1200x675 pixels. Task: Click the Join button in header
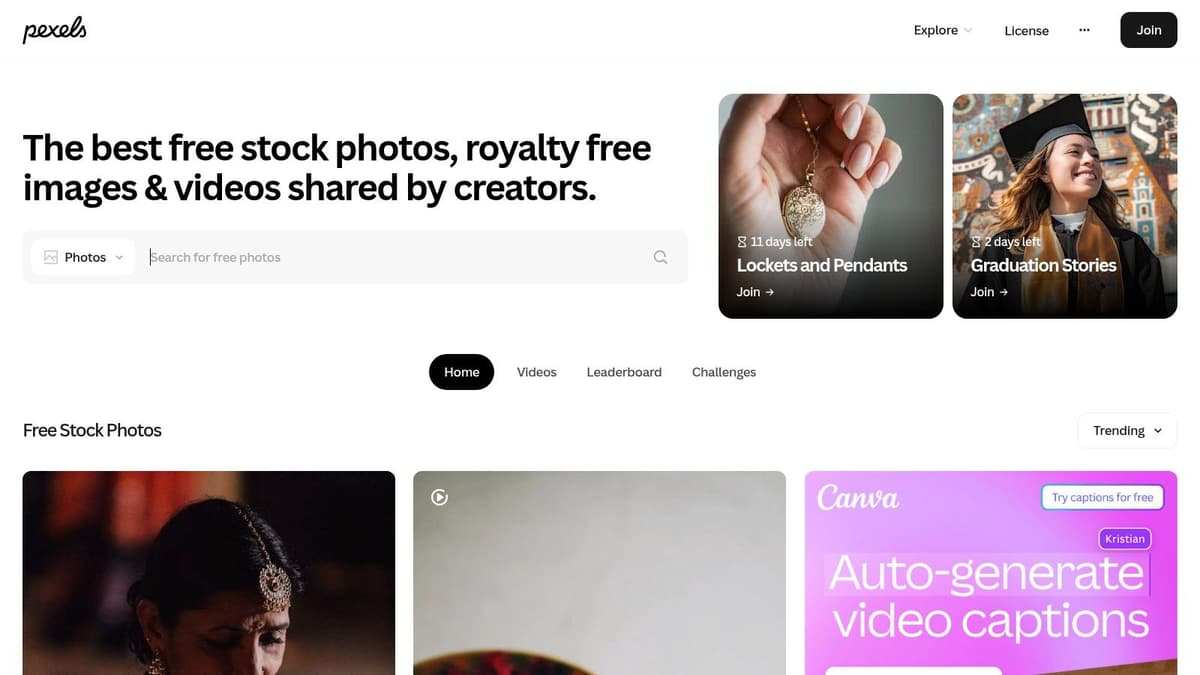click(x=1148, y=30)
